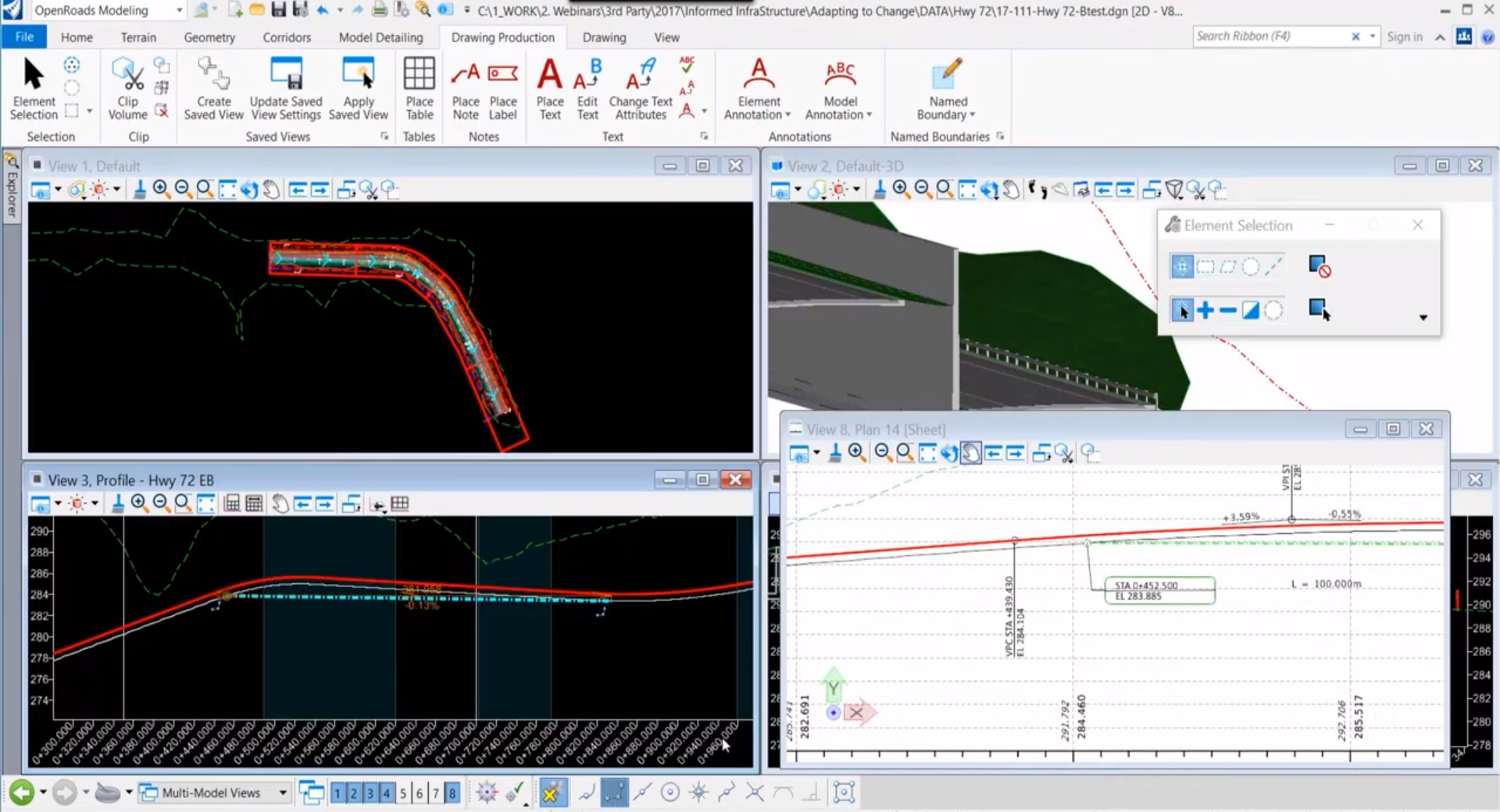Open Saved Views group dialog launcher
Image resolution: width=1500 pixels, height=812 pixels.
point(384,136)
